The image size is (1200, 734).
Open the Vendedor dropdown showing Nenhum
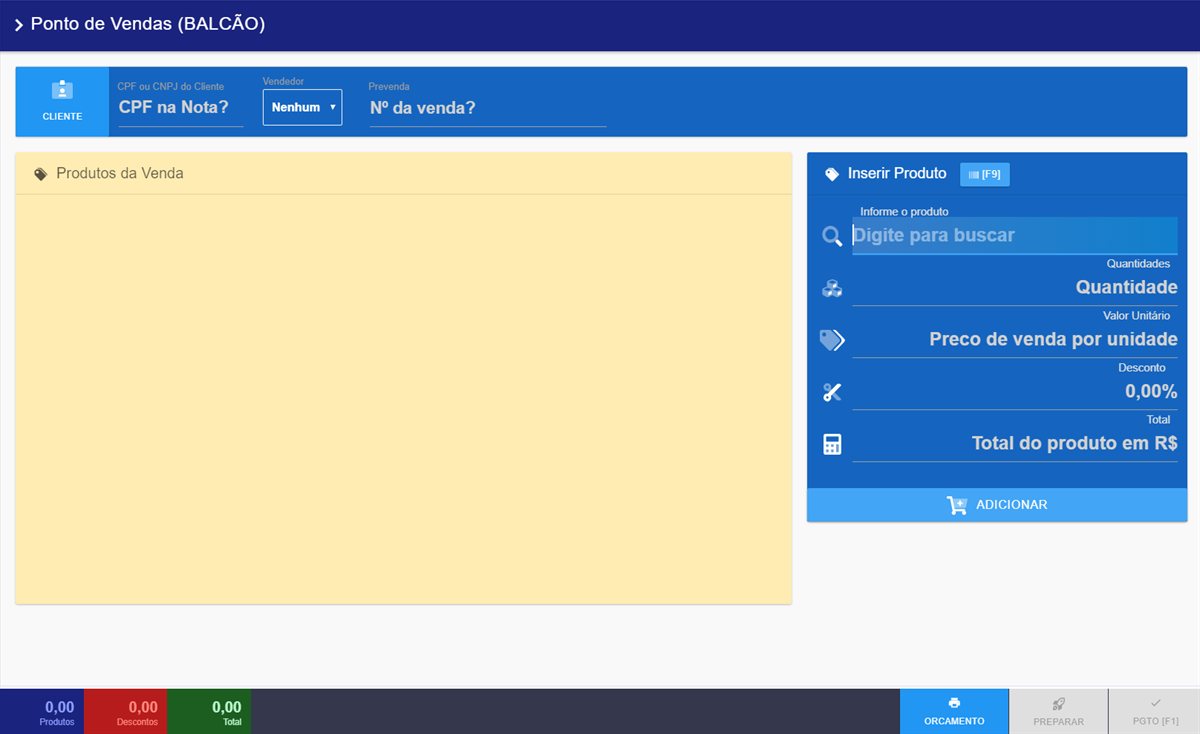[x=302, y=107]
